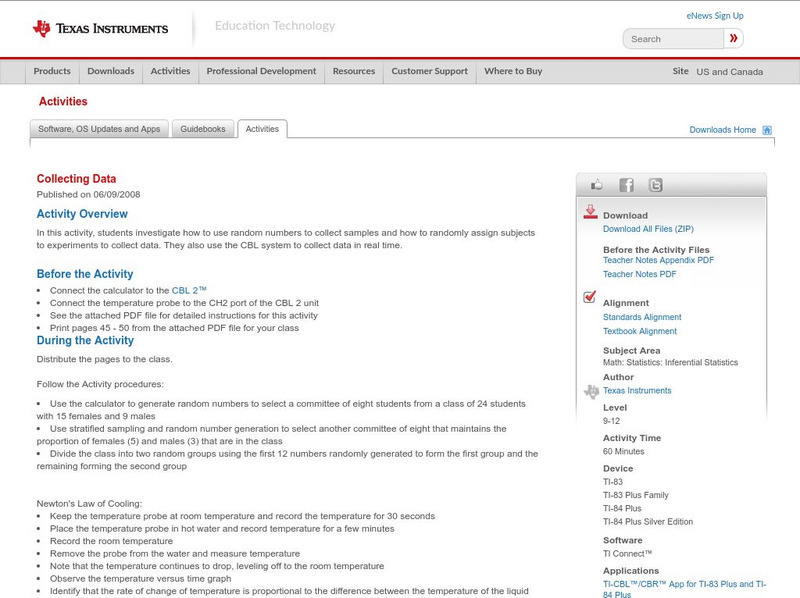The height and width of the screenshot is (598, 800).
Task: Open Teacher Notes Appendix PDF
Action: click(658, 260)
